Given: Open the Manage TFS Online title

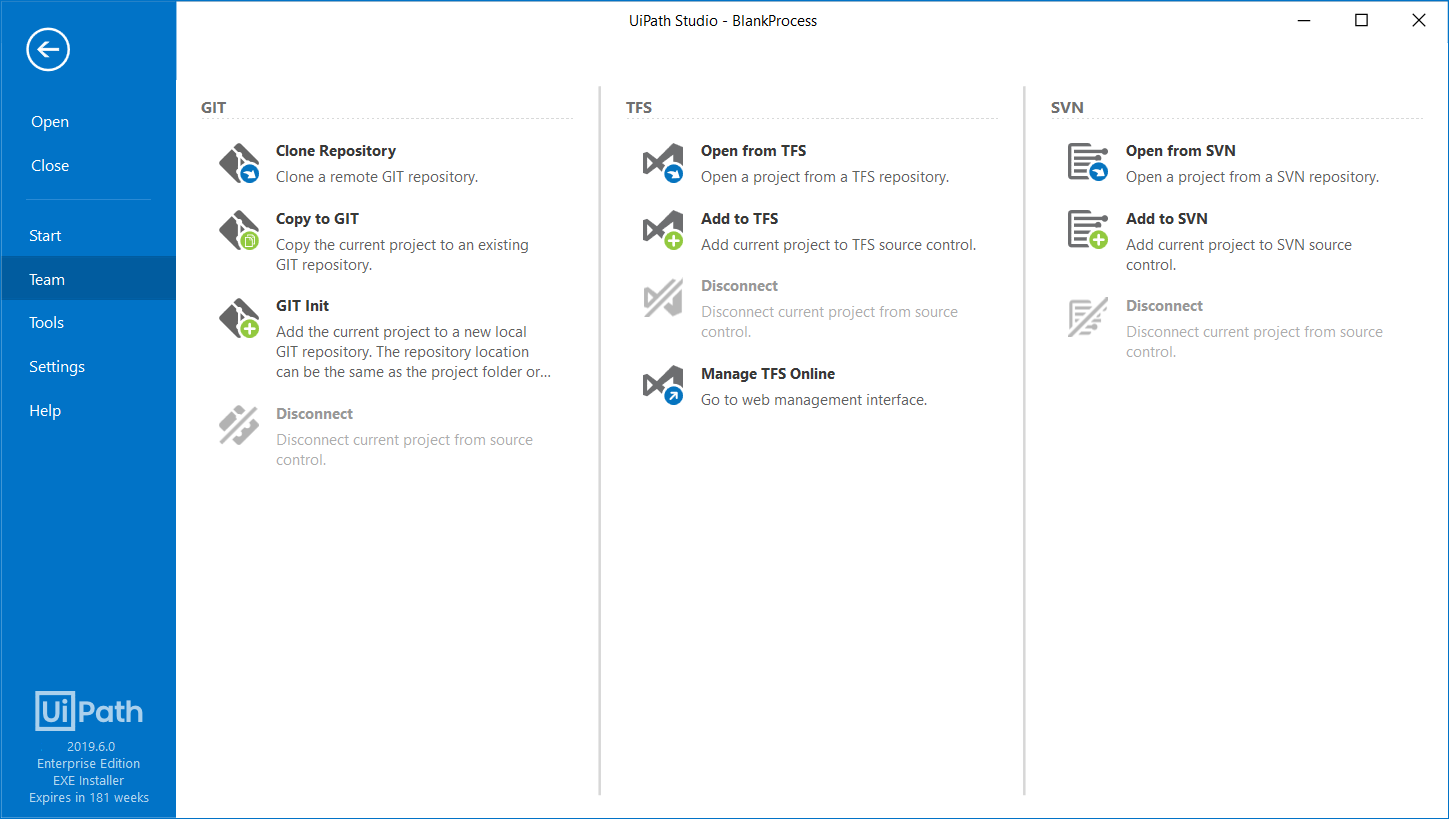Looking at the screenshot, I should pyautogui.click(x=768, y=374).
